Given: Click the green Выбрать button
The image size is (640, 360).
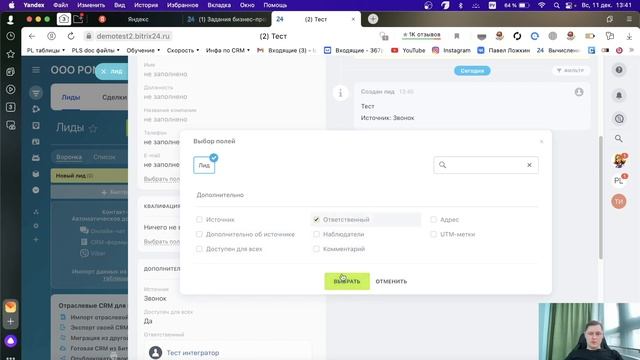Looking at the screenshot, I should 347,281.
